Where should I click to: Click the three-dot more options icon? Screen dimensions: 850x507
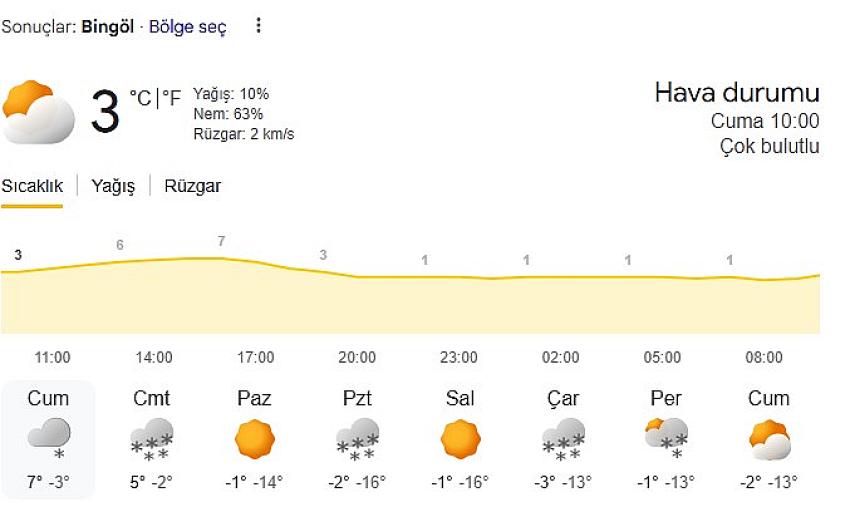(258, 26)
